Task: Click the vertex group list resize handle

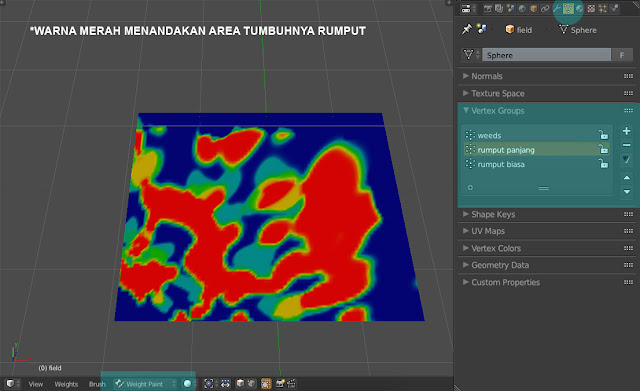Action: click(x=544, y=188)
